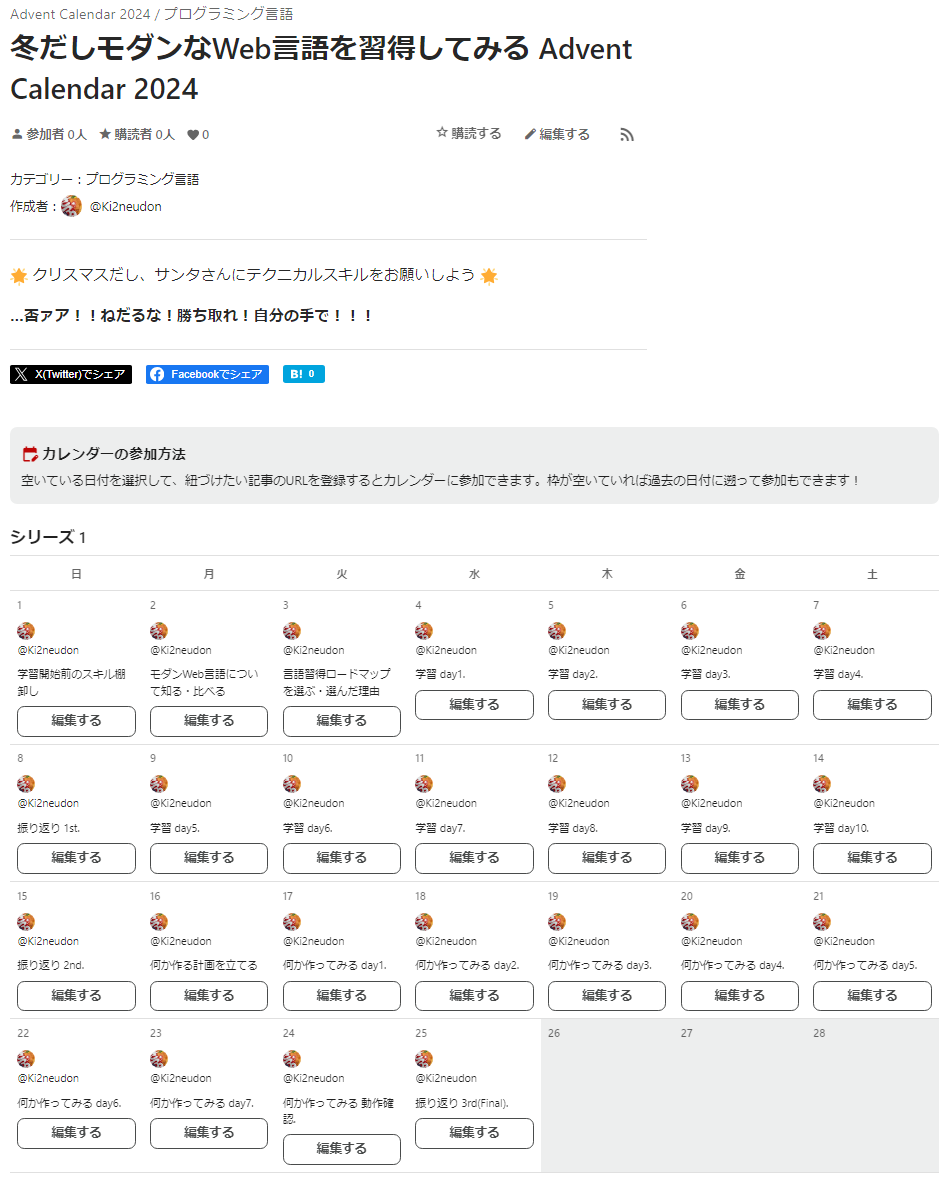The image size is (948, 1181).
Task: Click 編集する under 学習 day1.
Action: pos(474,705)
